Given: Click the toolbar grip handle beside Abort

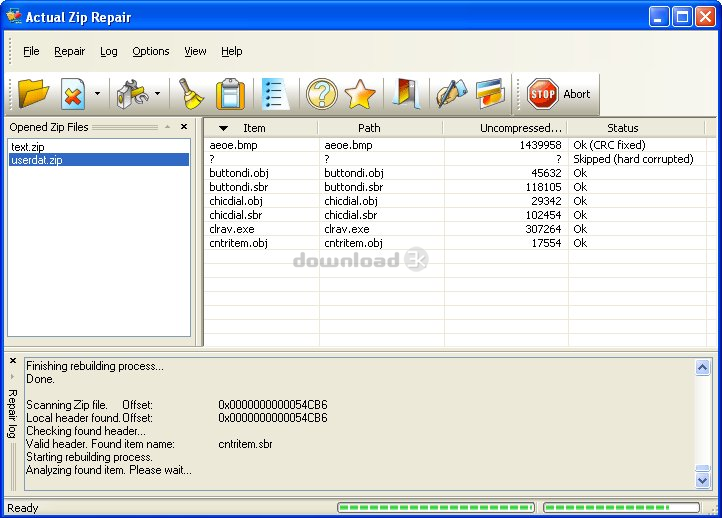Looking at the screenshot, I should coord(519,94).
